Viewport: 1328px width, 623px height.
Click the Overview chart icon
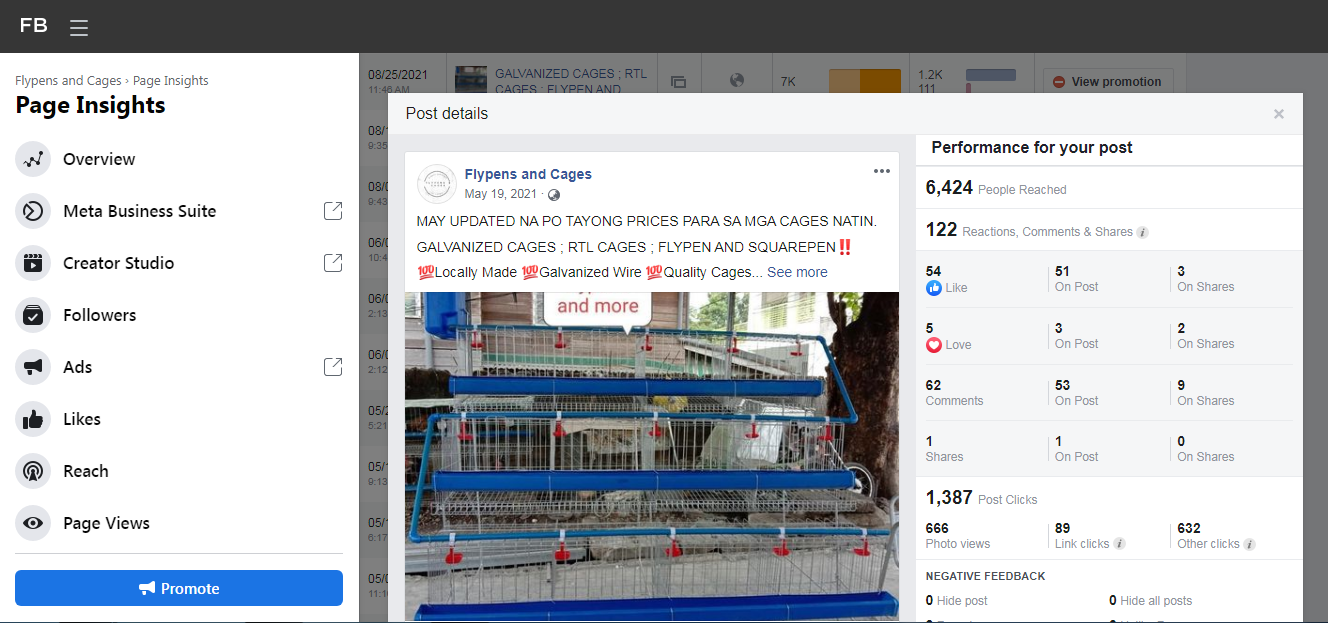click(x=33, y=159)
